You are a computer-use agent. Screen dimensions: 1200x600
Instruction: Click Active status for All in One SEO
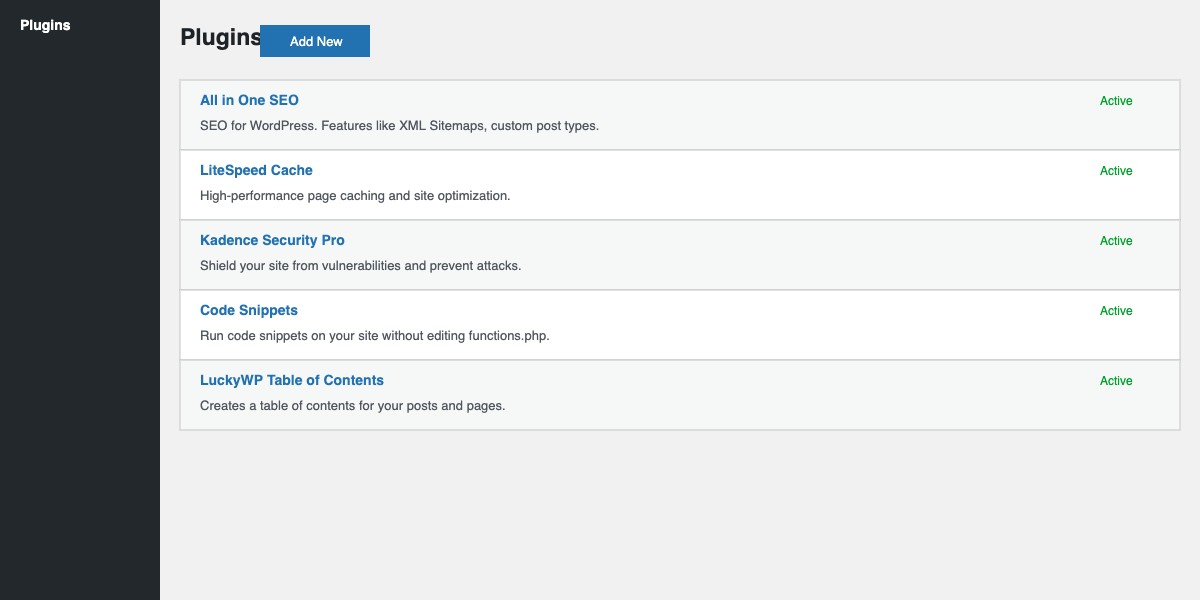coord(1116,101)
